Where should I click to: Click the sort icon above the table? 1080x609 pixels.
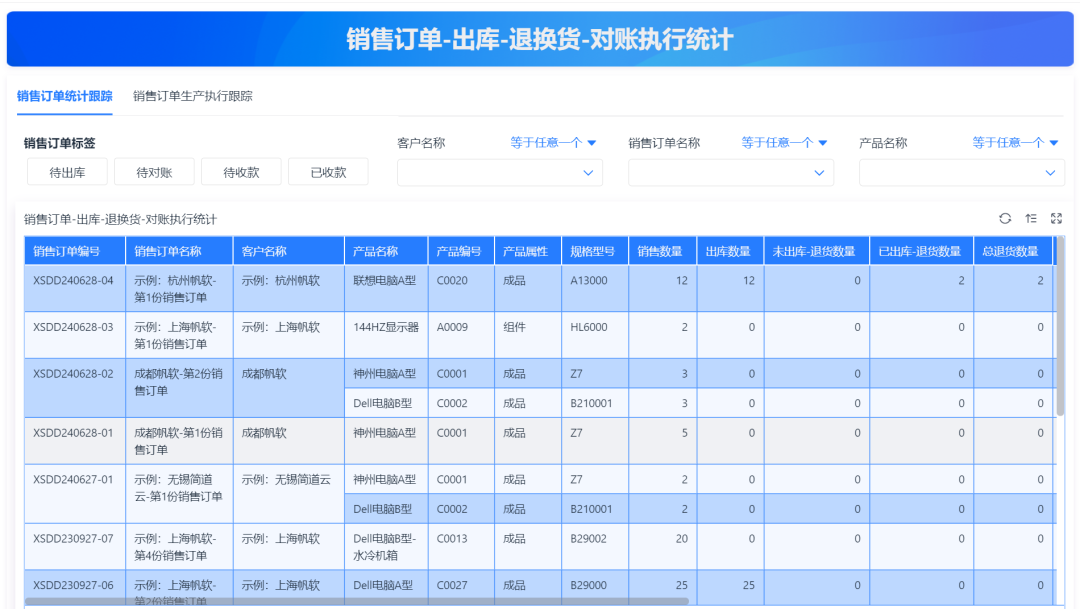[1031, 219]
